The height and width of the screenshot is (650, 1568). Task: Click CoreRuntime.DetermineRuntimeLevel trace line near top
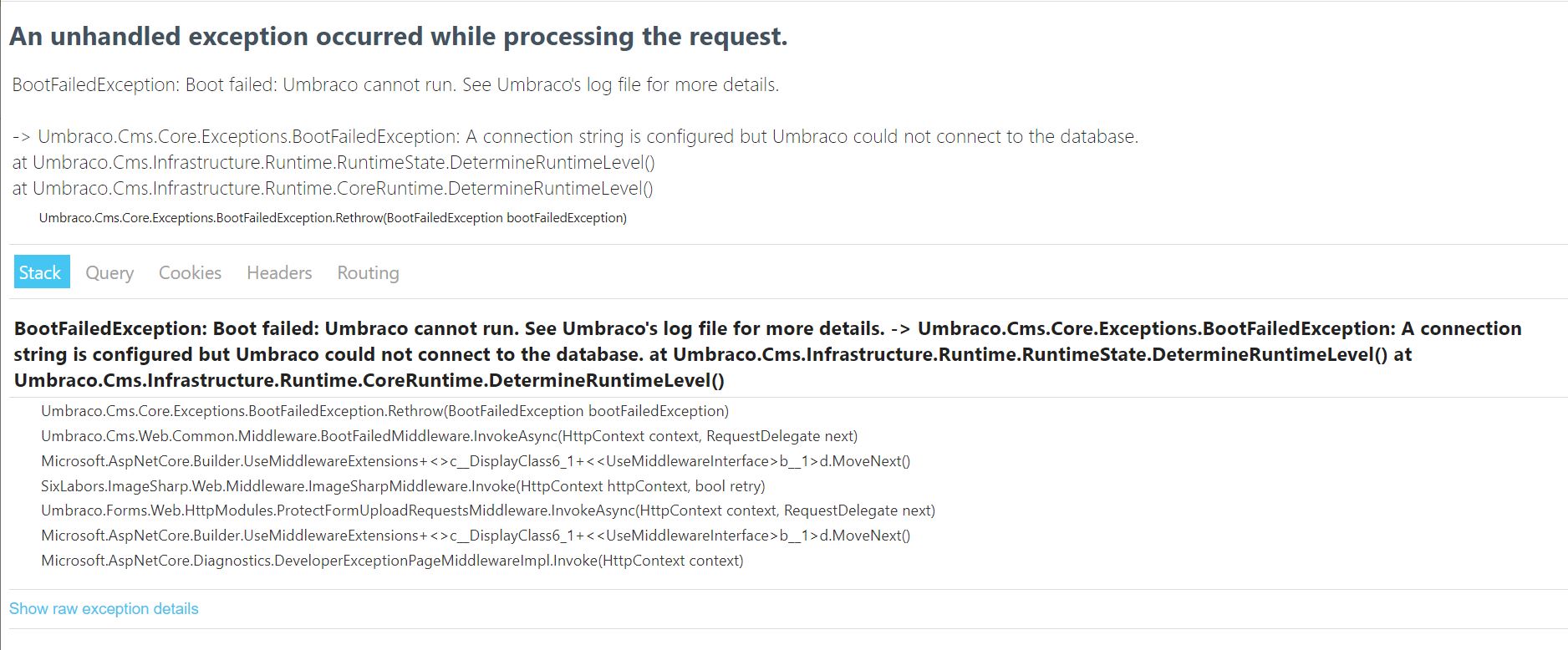333,189
